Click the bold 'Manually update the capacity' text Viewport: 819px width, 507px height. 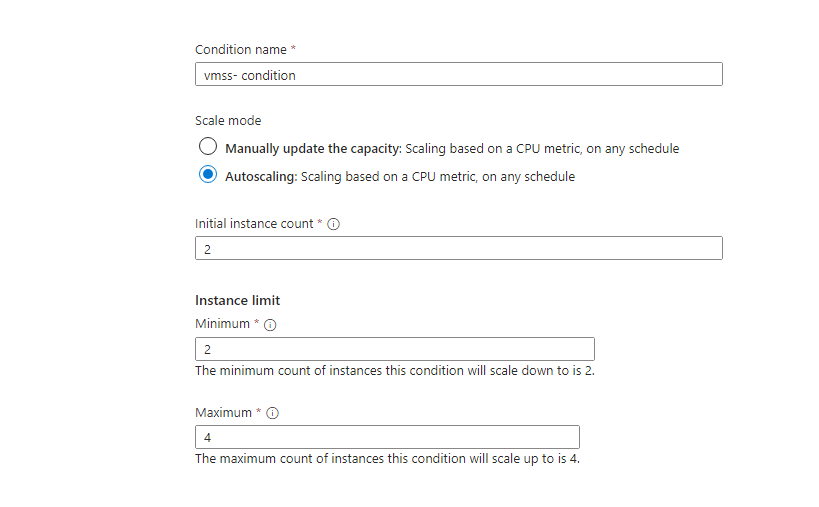coord(312,149)
